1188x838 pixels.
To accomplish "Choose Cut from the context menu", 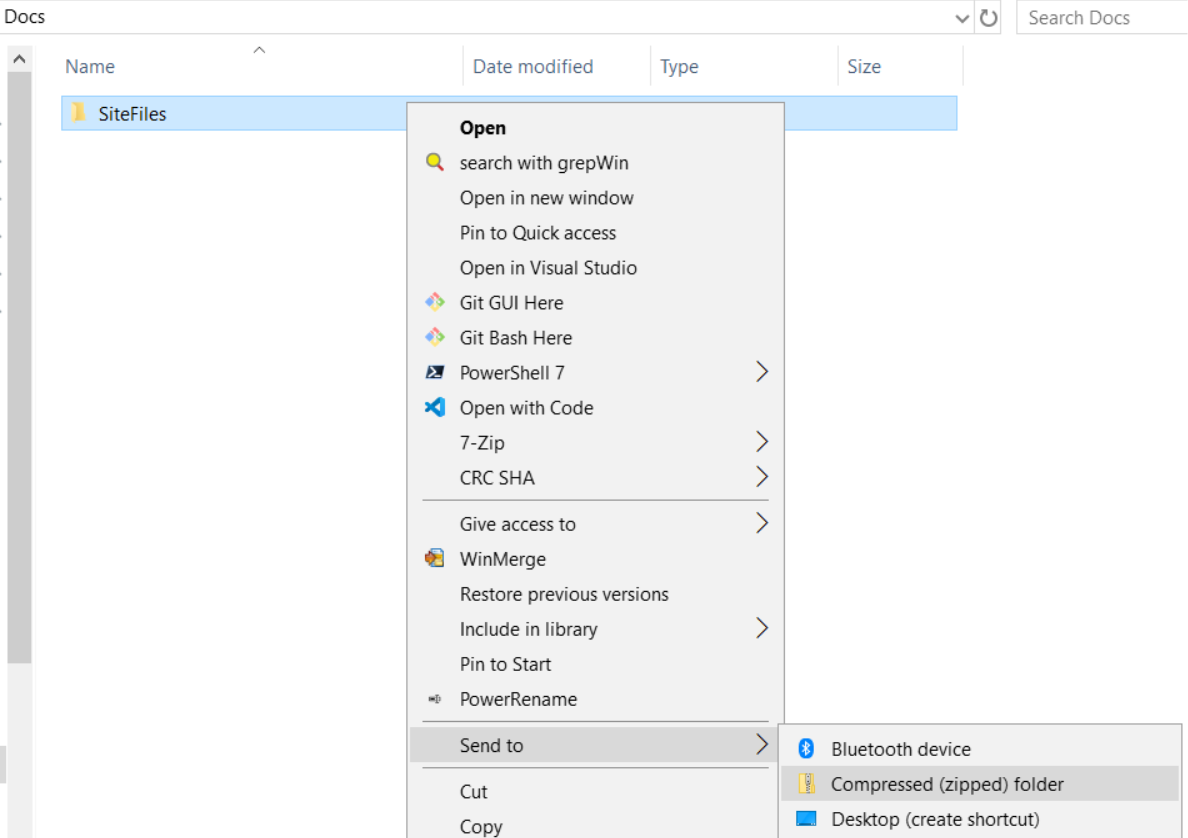I will coord(596,791).
